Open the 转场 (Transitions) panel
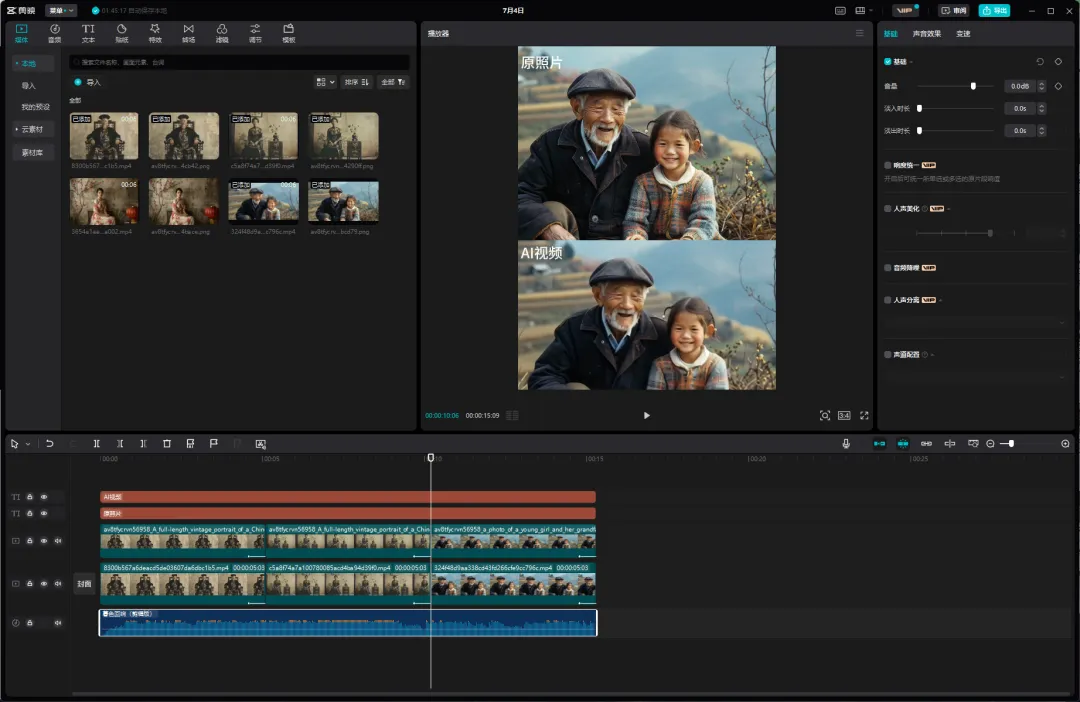The height and width of the screenshot is (702, 1080). click(188, 33)
